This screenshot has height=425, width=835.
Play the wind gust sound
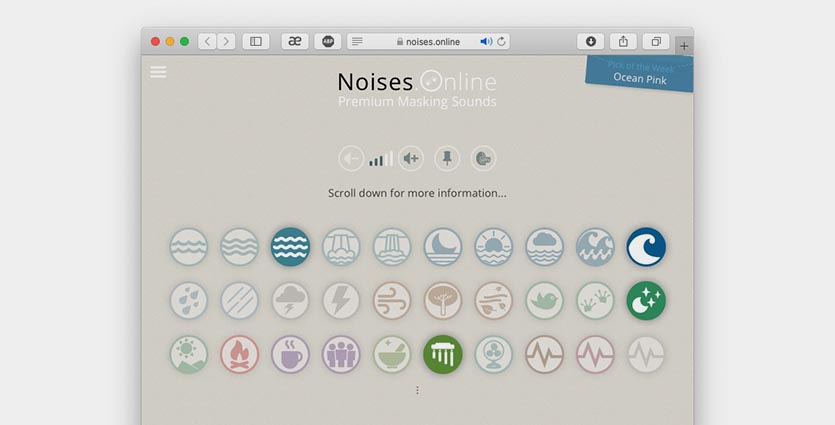tap(392, 301)
